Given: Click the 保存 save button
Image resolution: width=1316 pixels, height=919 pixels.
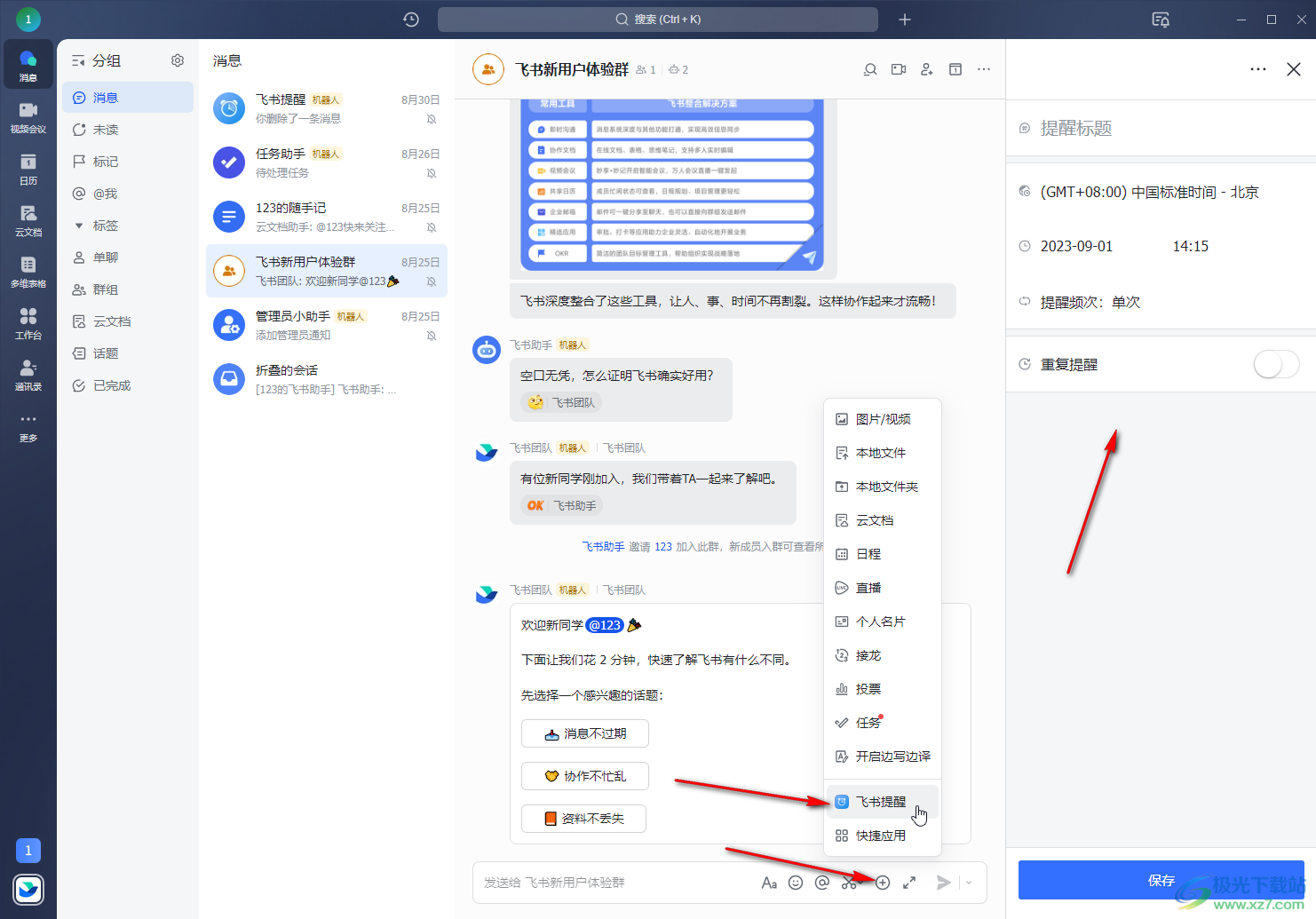Looking at the screenshot, I should coord(1161,880).
